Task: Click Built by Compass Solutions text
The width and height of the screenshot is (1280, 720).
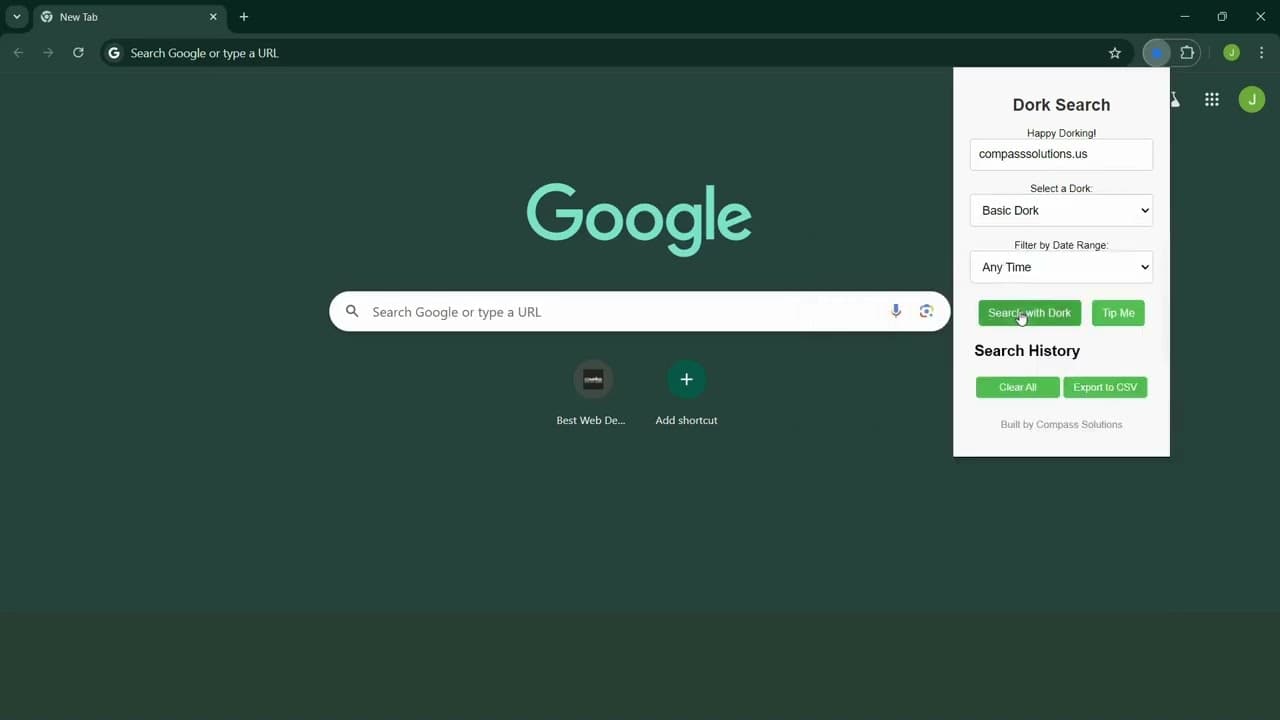Action: [x=1061, y=424]
